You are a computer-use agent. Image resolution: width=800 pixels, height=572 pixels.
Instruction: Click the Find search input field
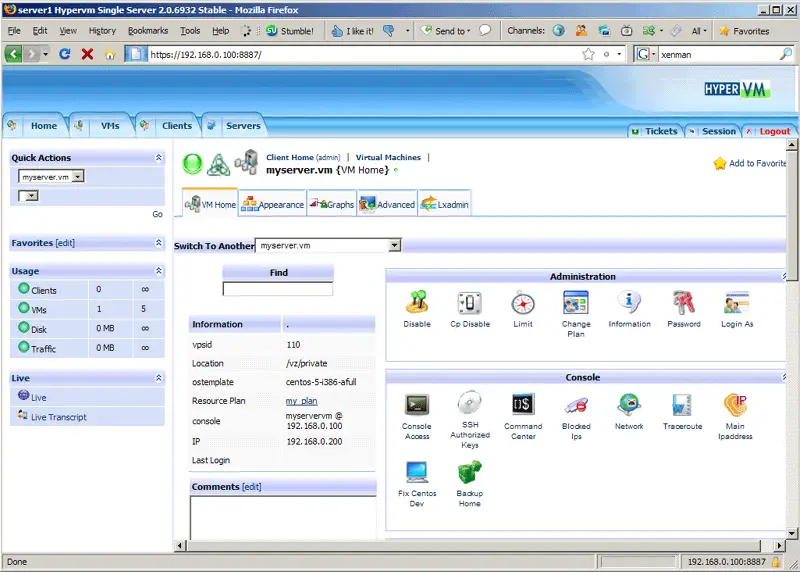point(278,289)
